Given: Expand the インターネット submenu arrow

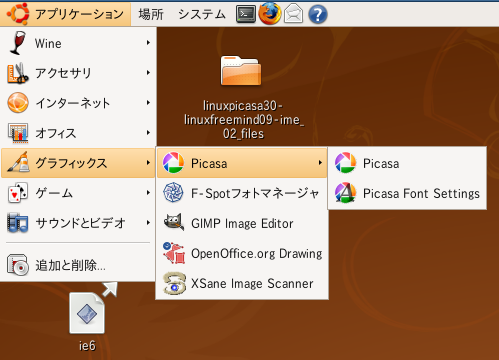Looking at the screenshot, I should click(x=148, y=103).
